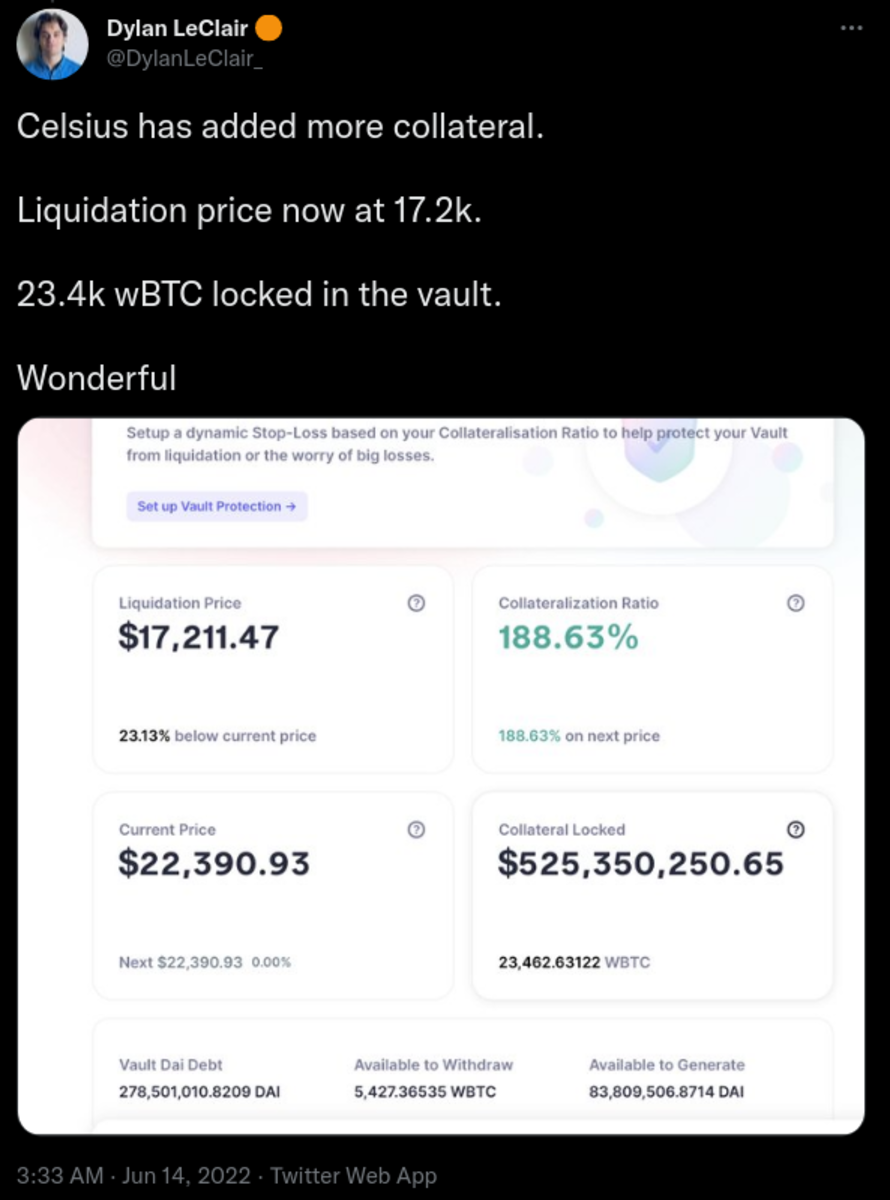Click the Twitter Web App source link

coord(353,1175)
